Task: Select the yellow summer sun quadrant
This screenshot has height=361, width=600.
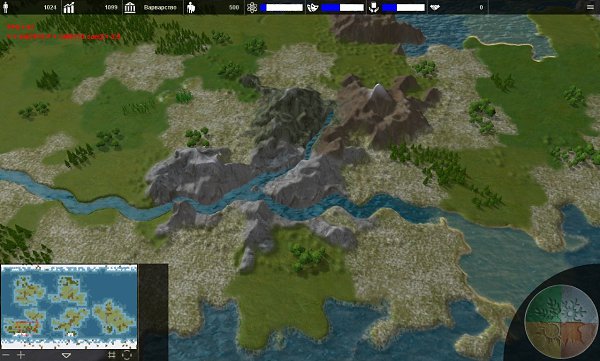Action: click(x=543, y=339)
